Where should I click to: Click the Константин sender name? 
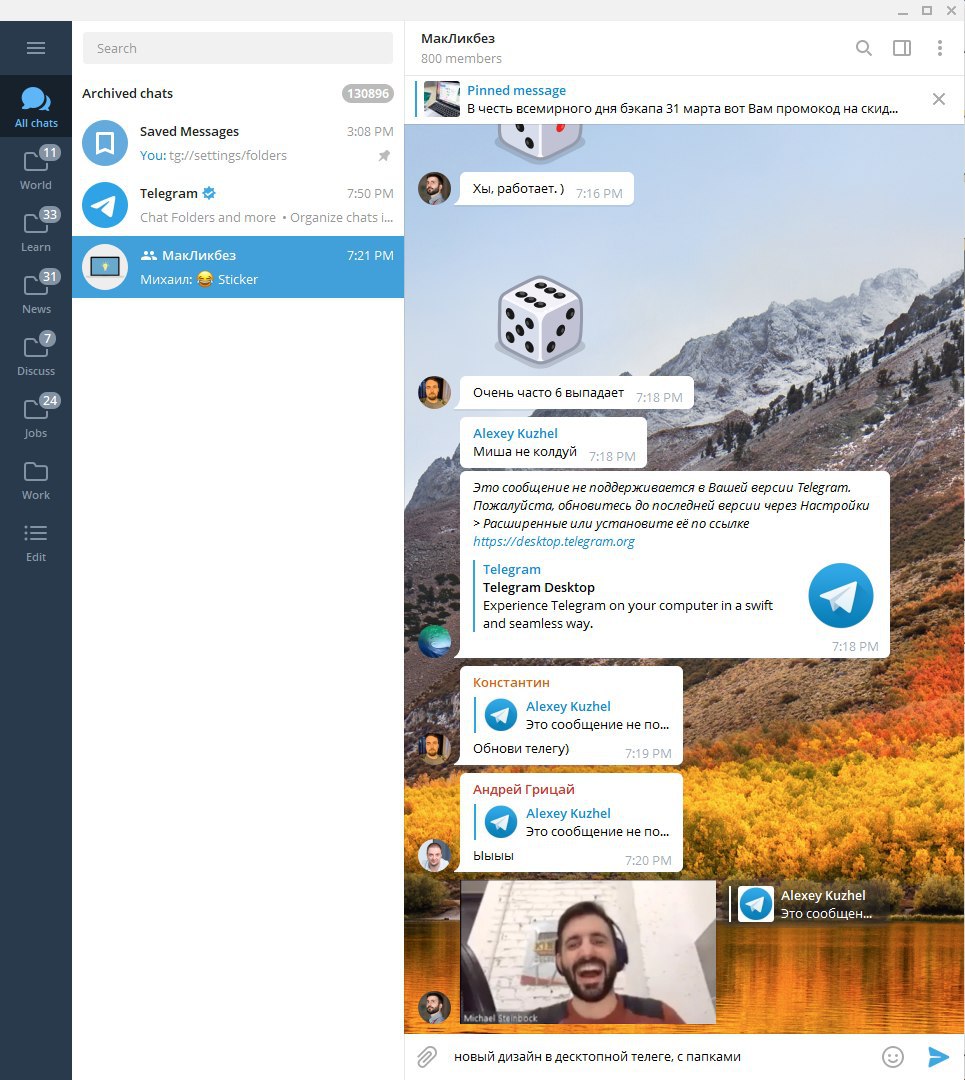click(511, 683)
